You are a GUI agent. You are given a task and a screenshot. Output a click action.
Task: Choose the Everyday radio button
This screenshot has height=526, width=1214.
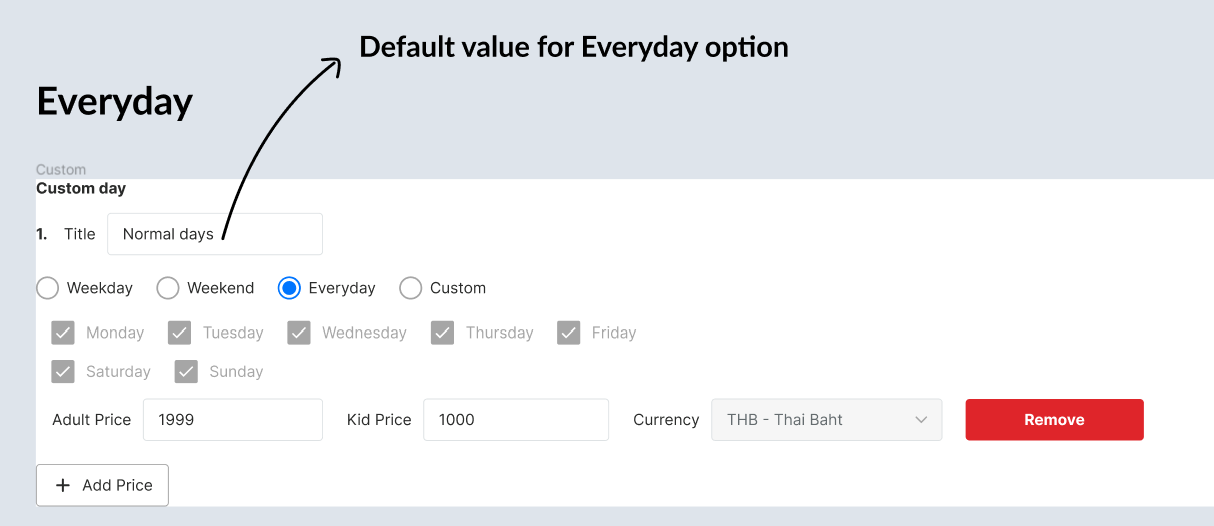(x=289, y=288)
